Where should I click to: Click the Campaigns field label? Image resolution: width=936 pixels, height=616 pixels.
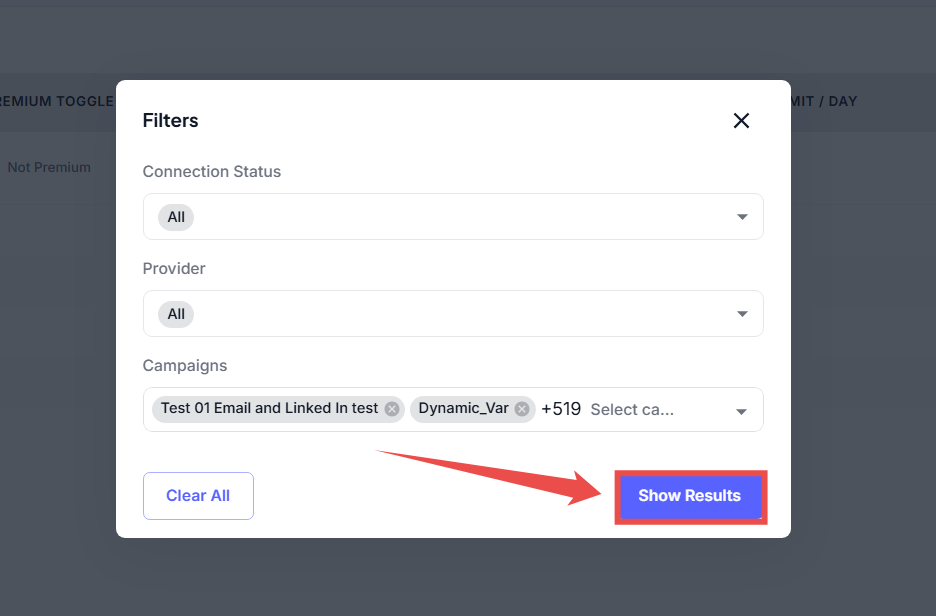pyautogui.click(x=185, y=366)
